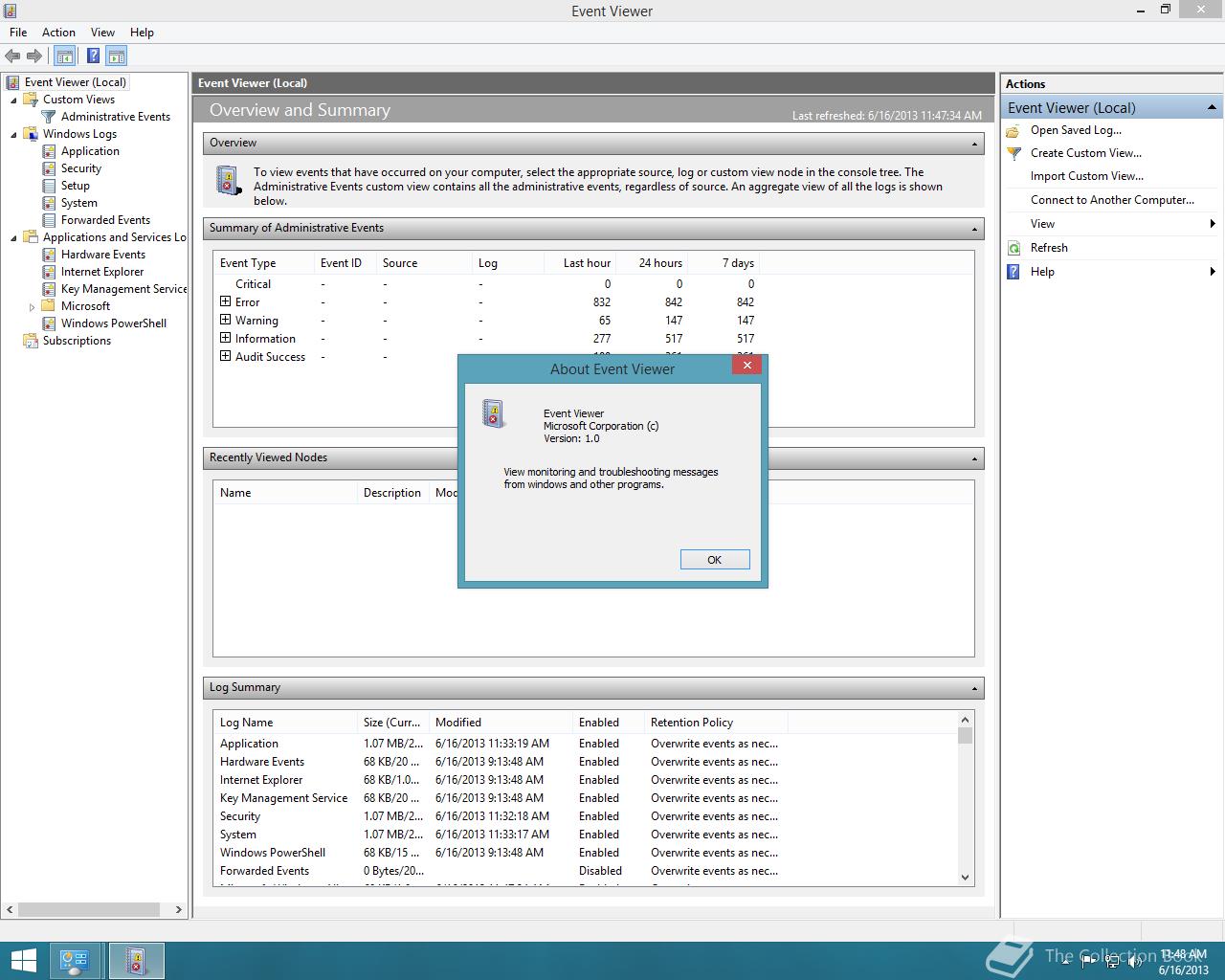Click Create Custom View... action
The height and width of the screenshot is (980, 1225).
pos(1086,153)
